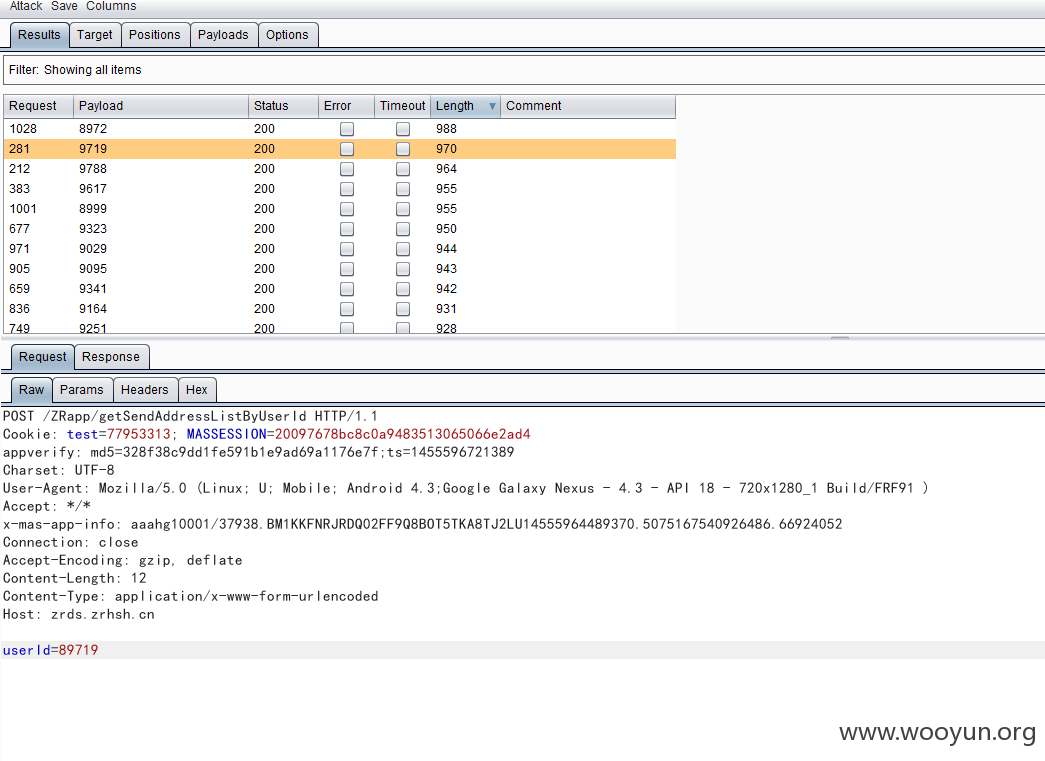Sort by the Timeout column header
Image resolution: width=1045 pixels, height=761 pixels.
point(402,106)
